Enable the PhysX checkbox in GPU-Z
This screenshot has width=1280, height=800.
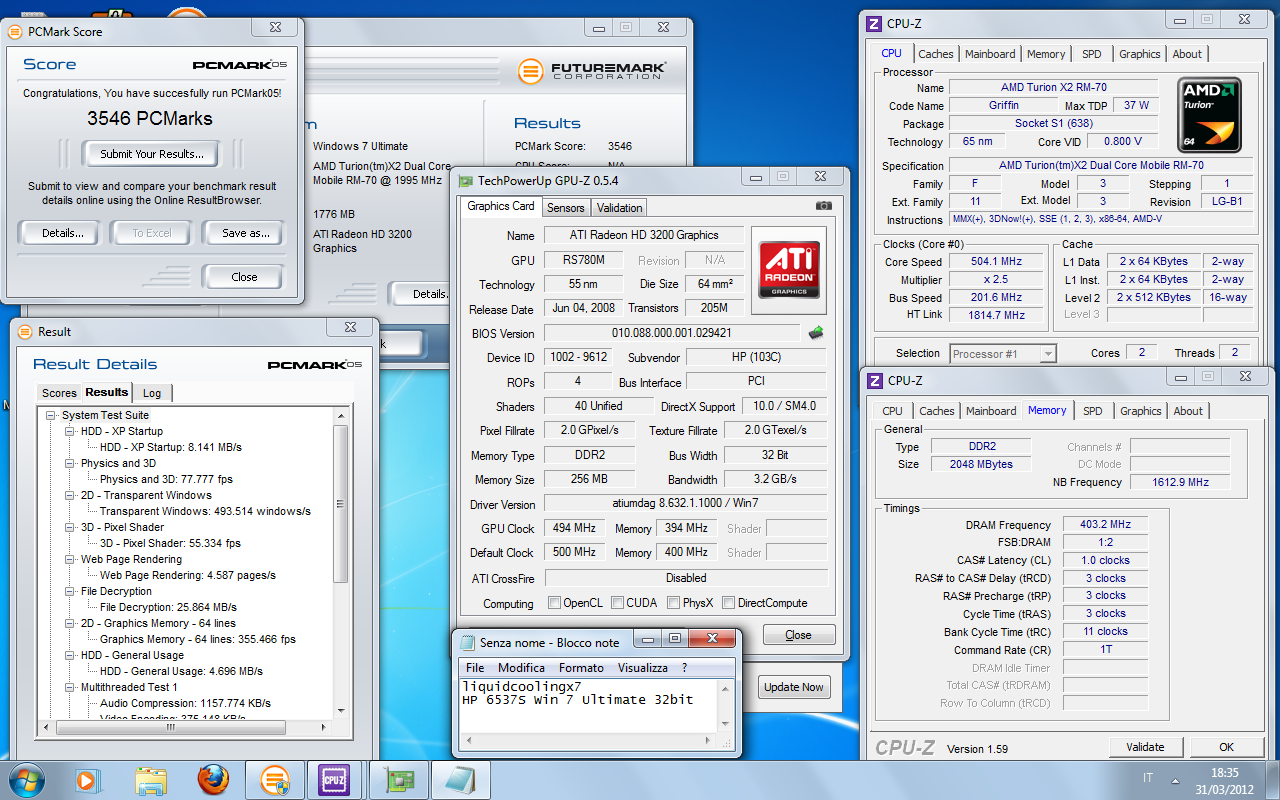[x=674, y=603]
